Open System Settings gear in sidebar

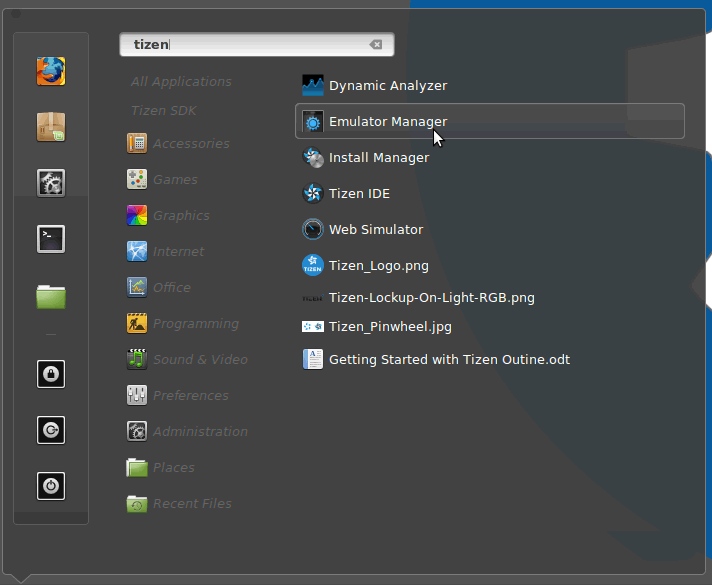(x=51, y=183)
